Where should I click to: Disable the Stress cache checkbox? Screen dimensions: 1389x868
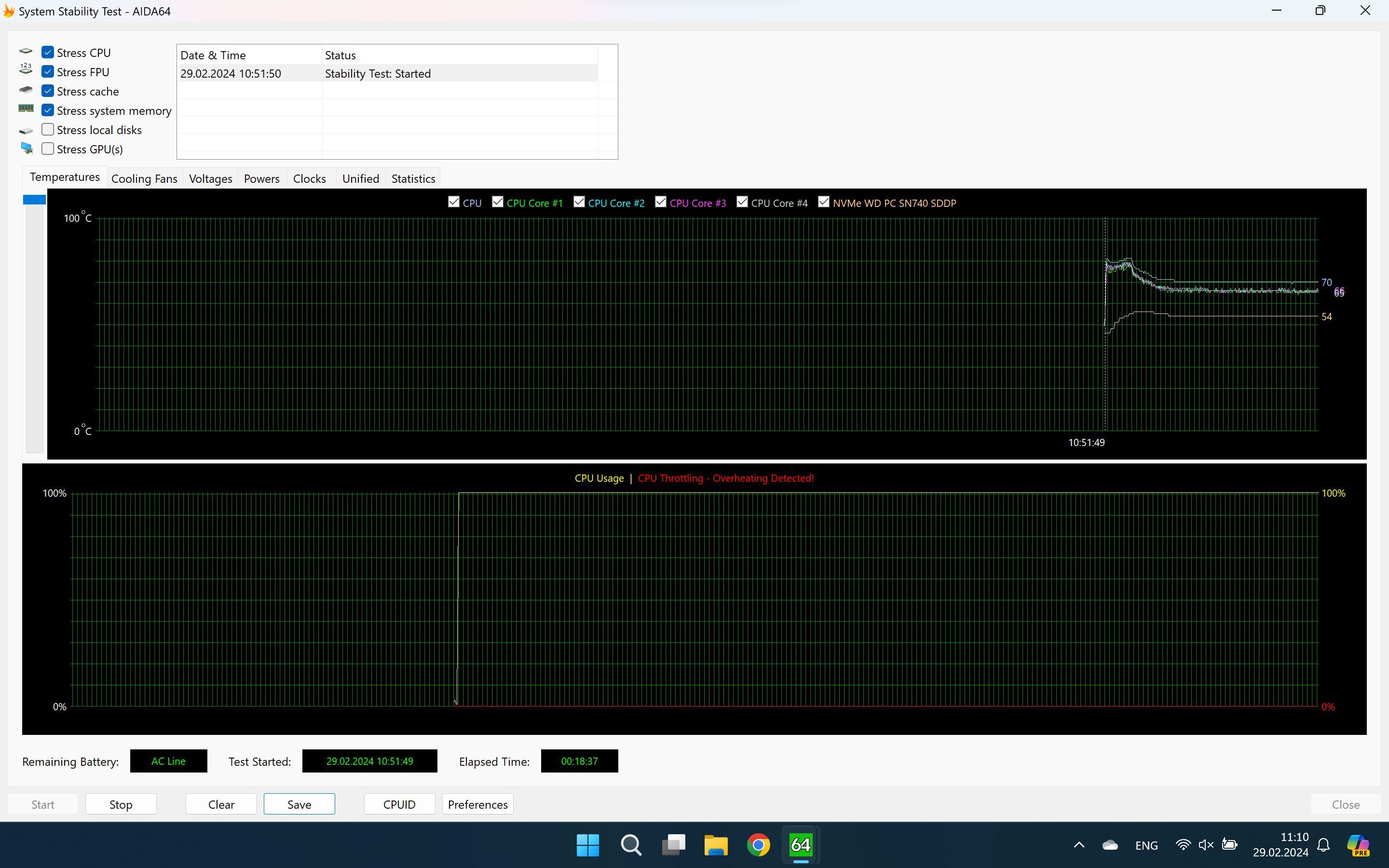pyautogui.click(x=47, y=91)
